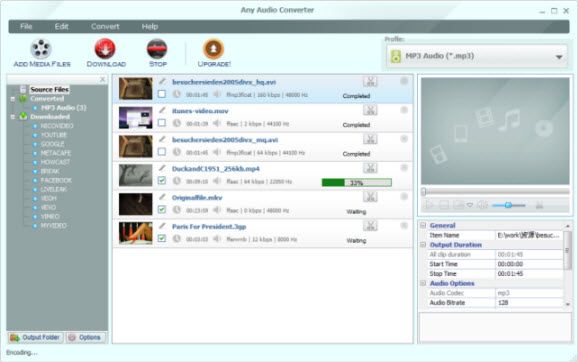Click the Audio Bitrate value 128
Viewport: 578px width, 362px height.
(503, 302)
